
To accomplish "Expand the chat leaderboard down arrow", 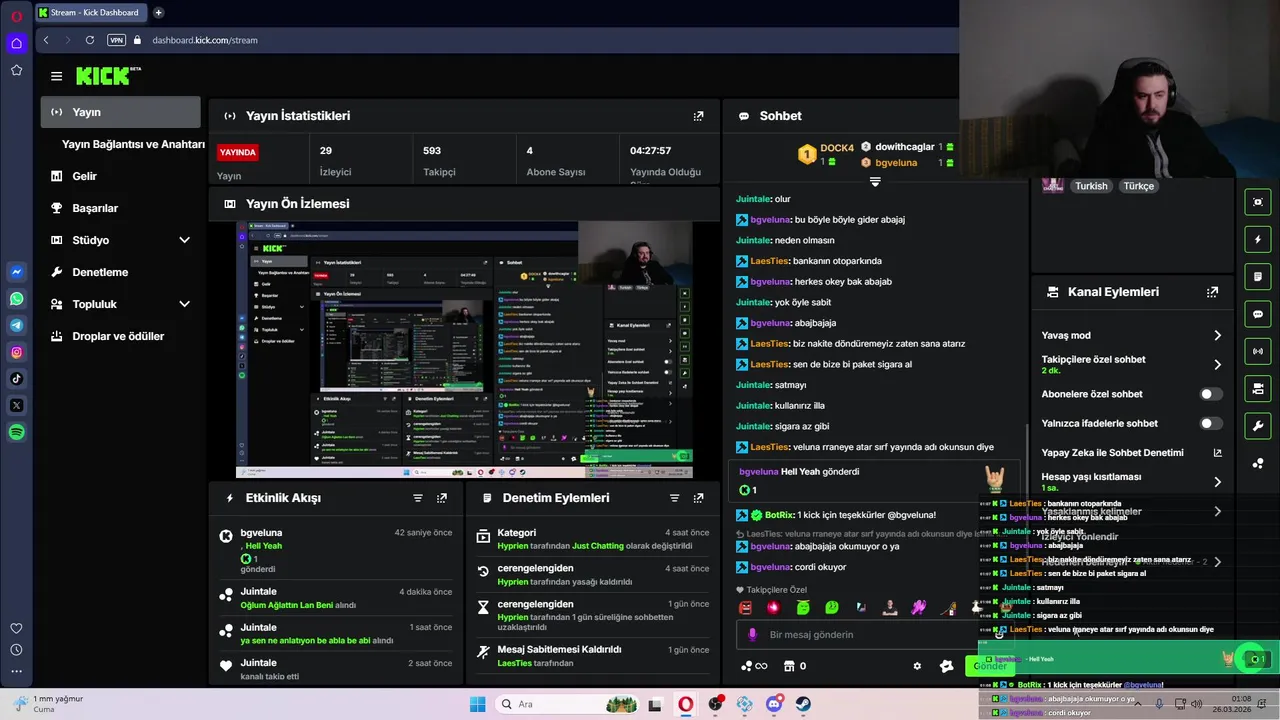I will [x=875, y=182].
